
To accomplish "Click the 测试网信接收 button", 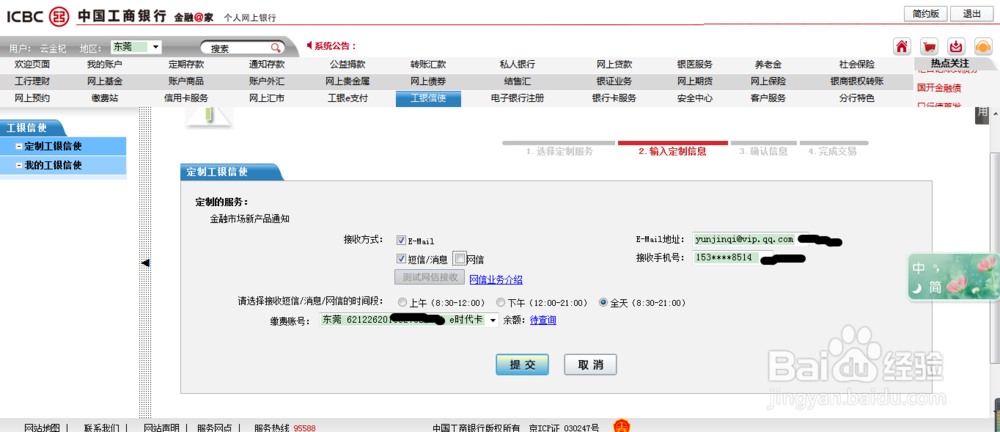I will [430, 278].
